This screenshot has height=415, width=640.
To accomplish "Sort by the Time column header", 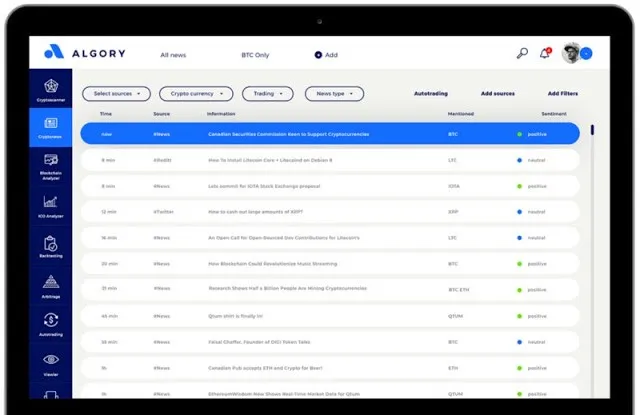I will pos(106,114).
